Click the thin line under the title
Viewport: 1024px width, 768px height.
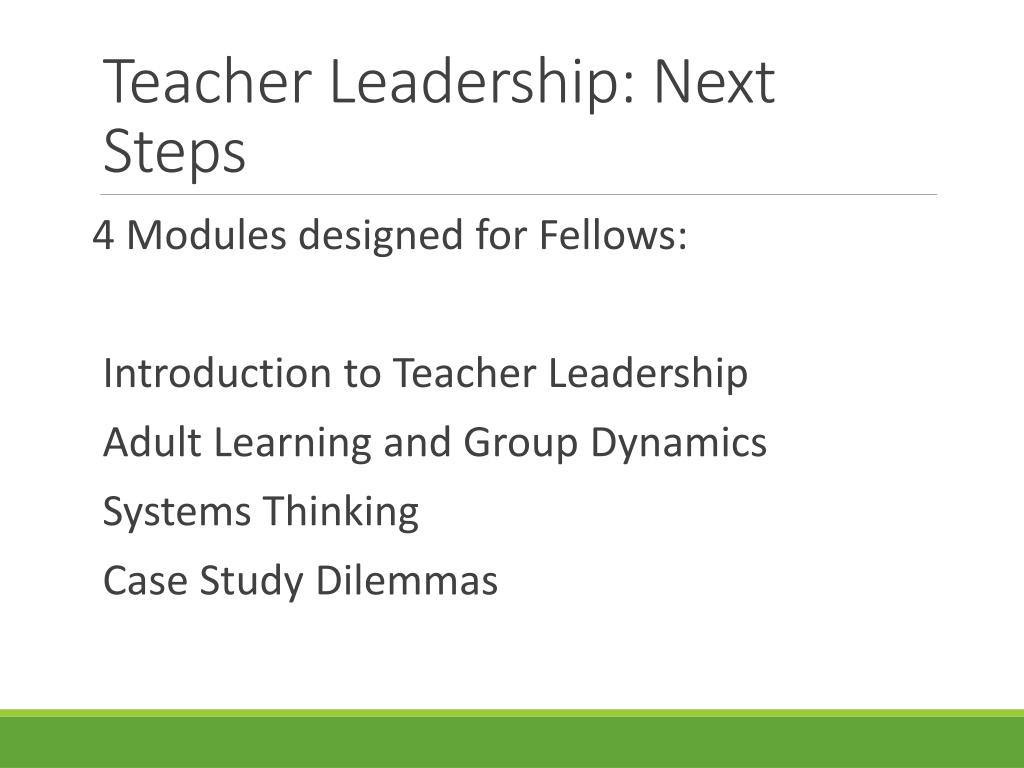519,195
